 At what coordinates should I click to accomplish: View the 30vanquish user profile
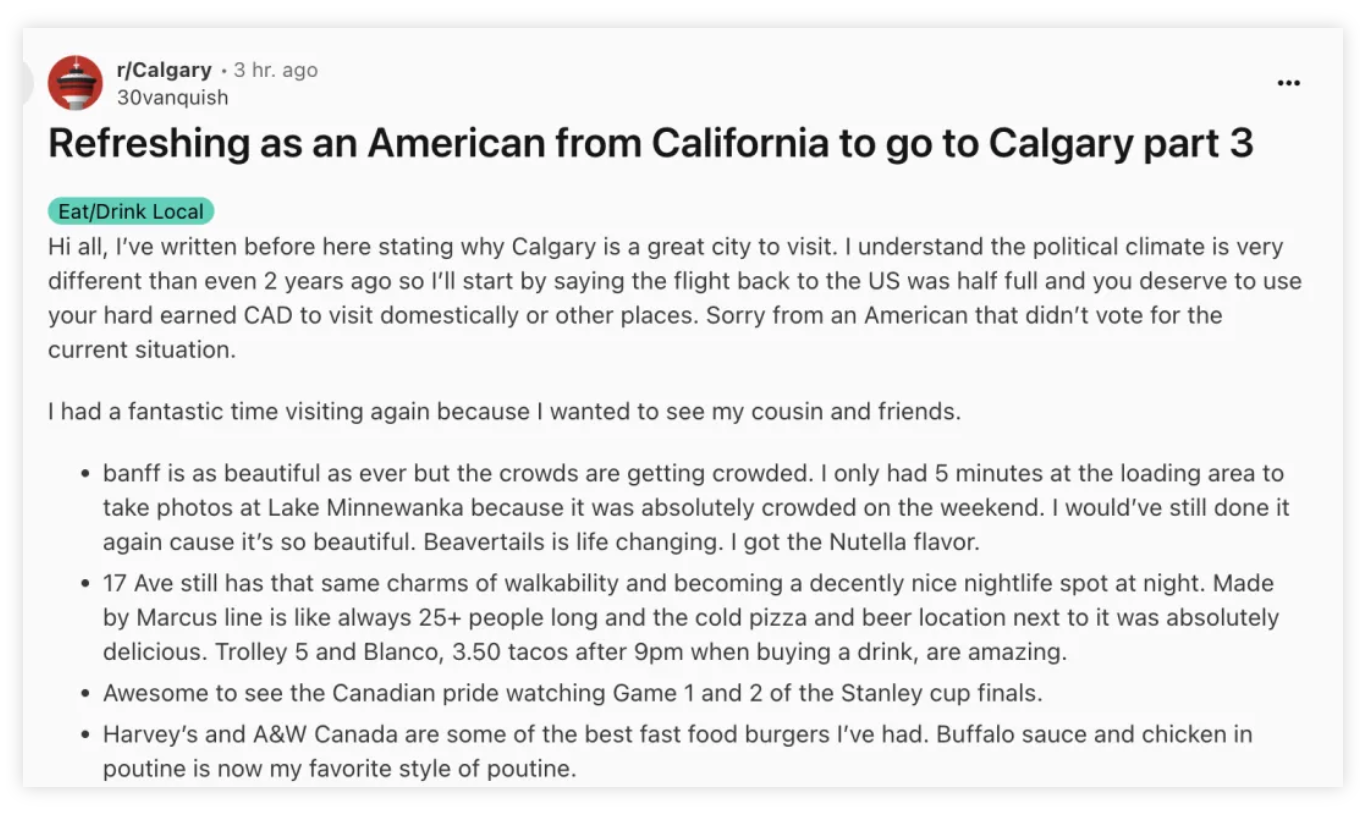(x=172, y=97)
